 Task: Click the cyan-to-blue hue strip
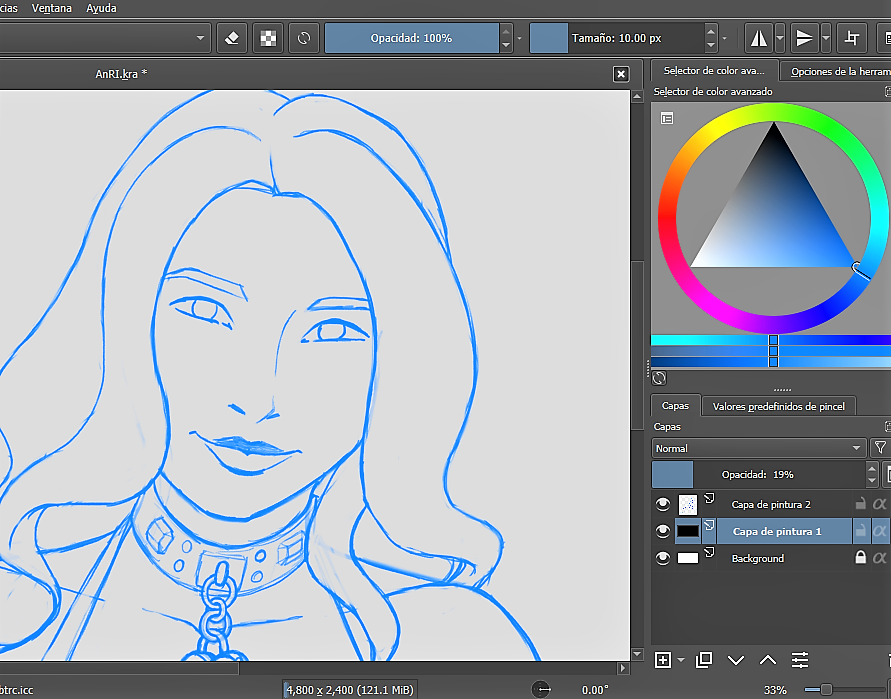[x=771, y=340]
